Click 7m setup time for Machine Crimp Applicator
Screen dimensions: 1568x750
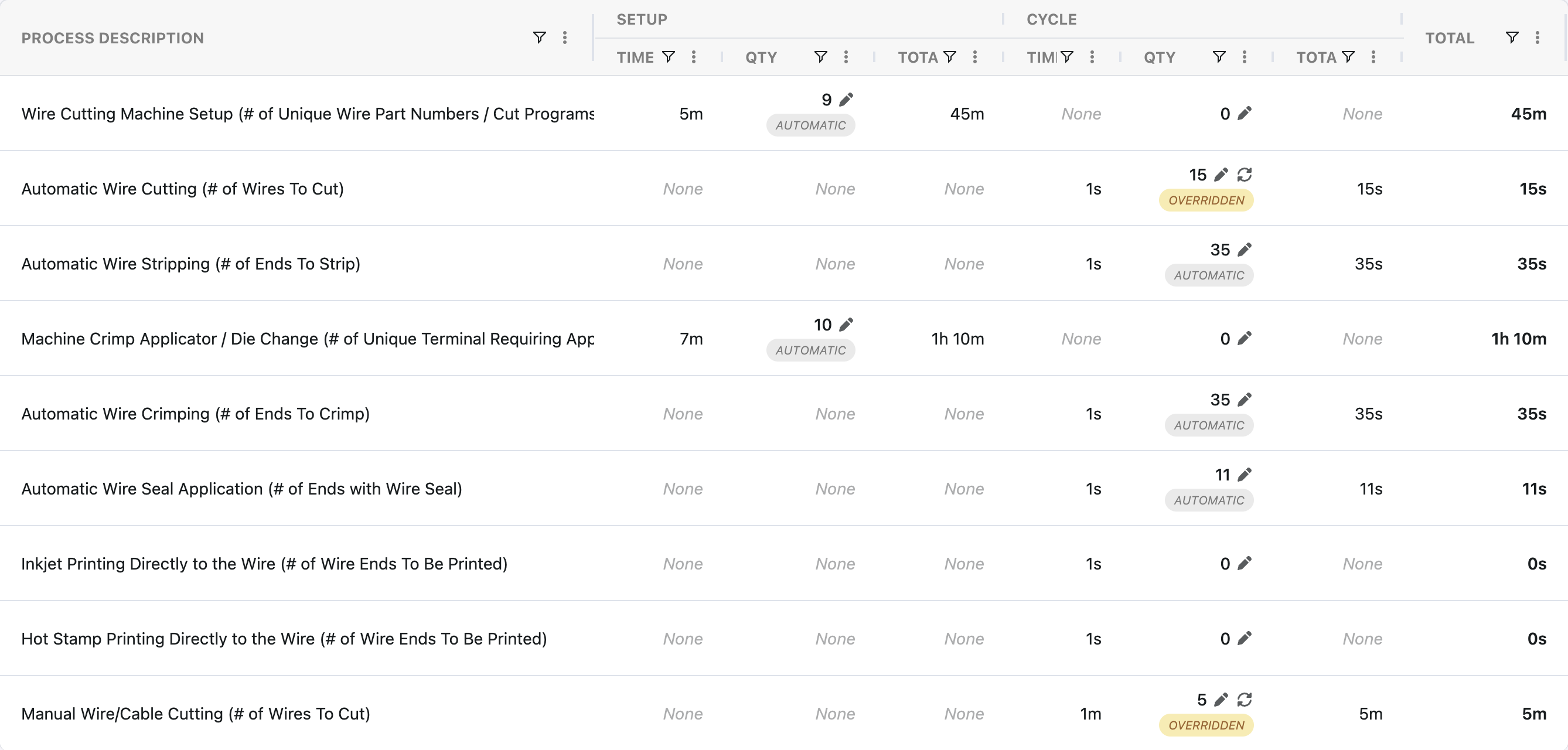pyautogui.click(x=691, y=339)
